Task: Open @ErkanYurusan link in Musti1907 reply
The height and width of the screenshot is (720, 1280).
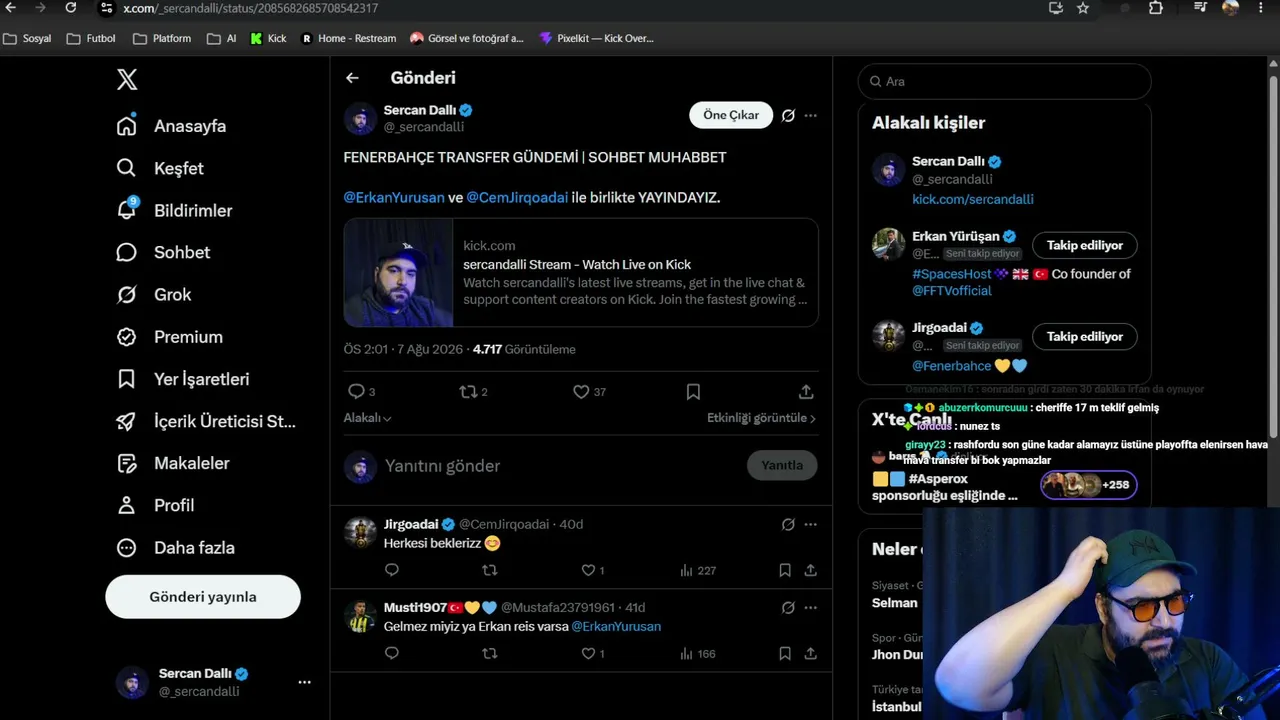Action: pos(616,626)
